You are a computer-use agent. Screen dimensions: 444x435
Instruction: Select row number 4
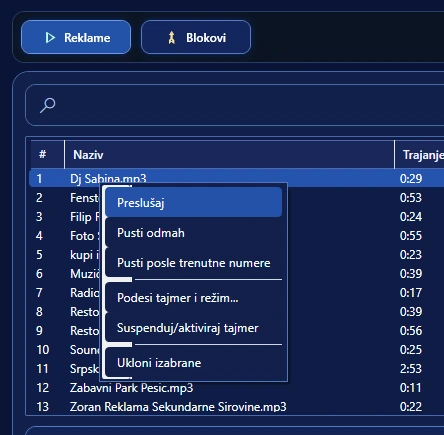tap(39, 236)
